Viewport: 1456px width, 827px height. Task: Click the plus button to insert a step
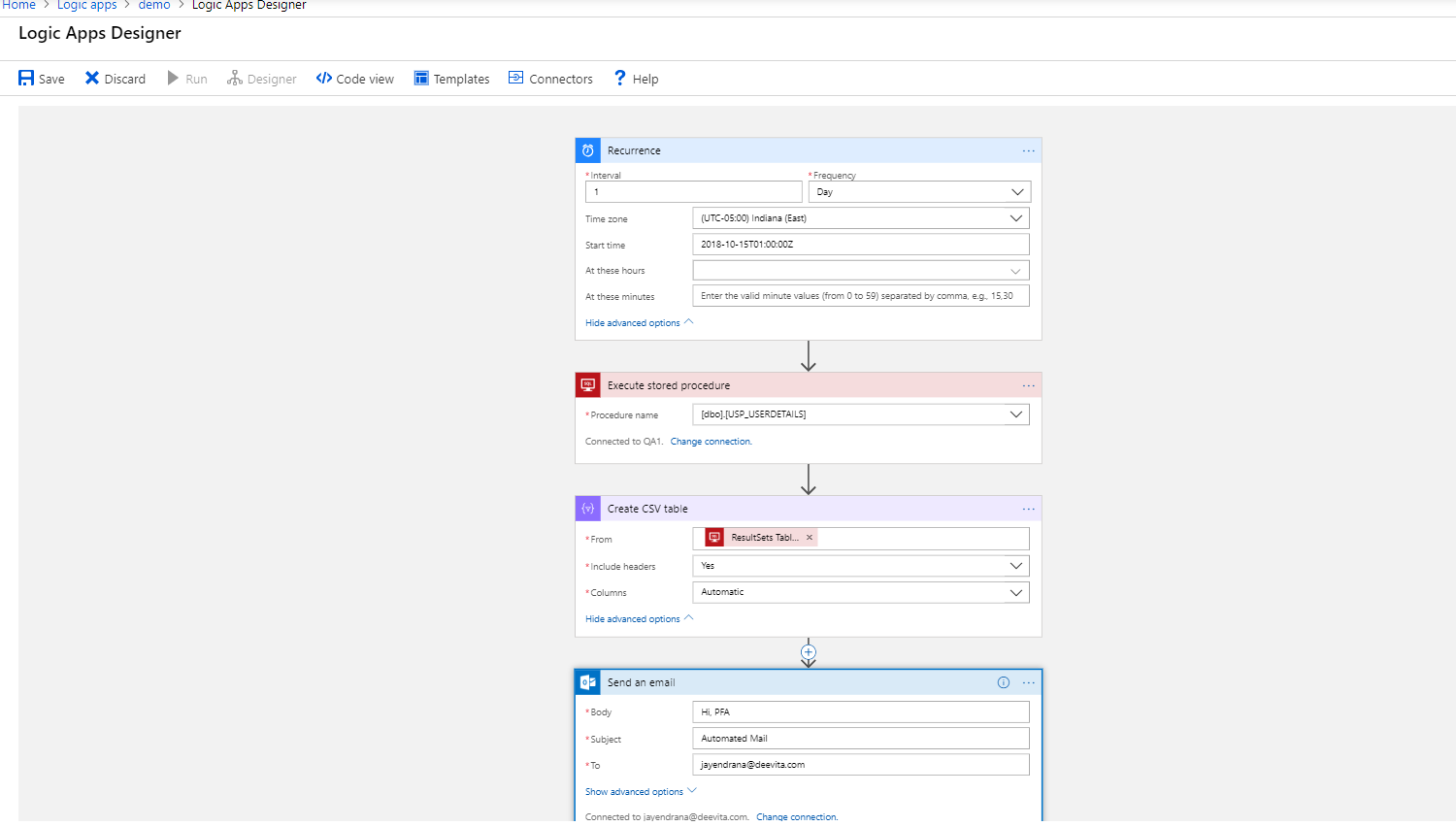tap(809, 651)
